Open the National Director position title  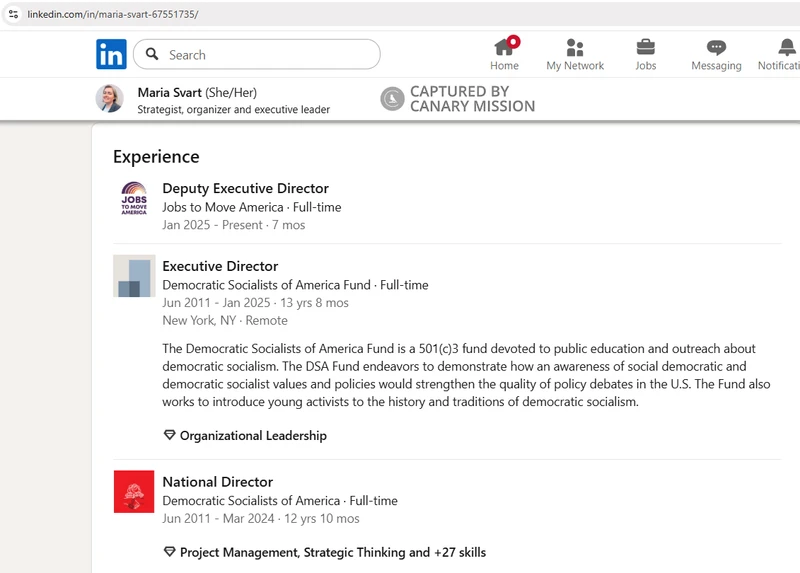217,482
